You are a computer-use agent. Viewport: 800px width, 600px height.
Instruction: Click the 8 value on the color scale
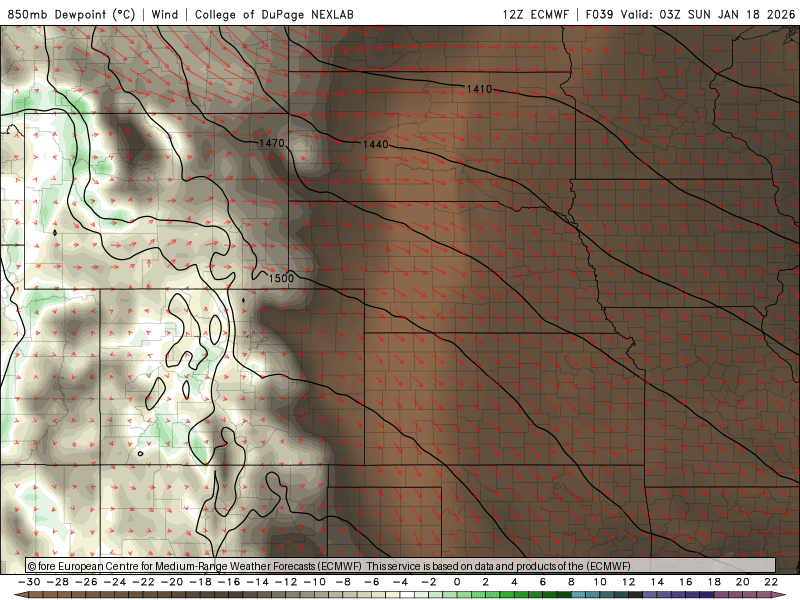(x=571, y=582)
